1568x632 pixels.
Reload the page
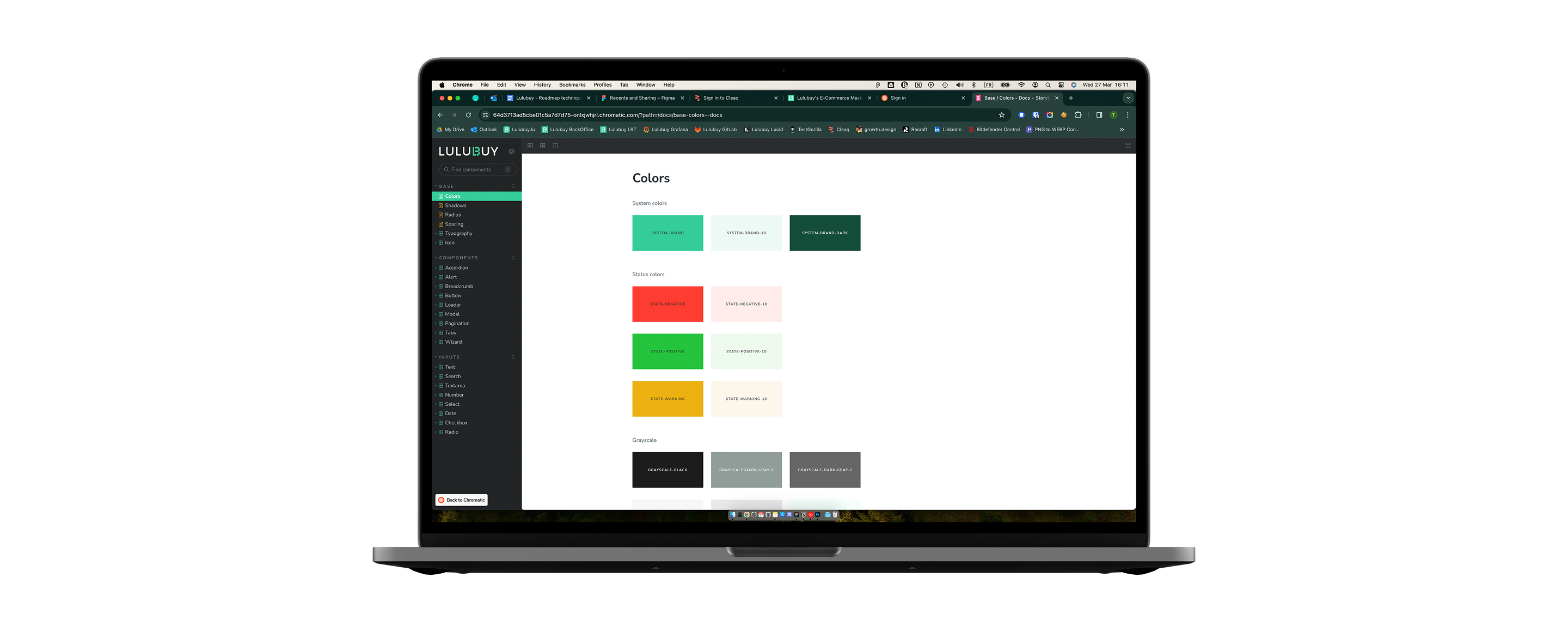pos(468,115)
